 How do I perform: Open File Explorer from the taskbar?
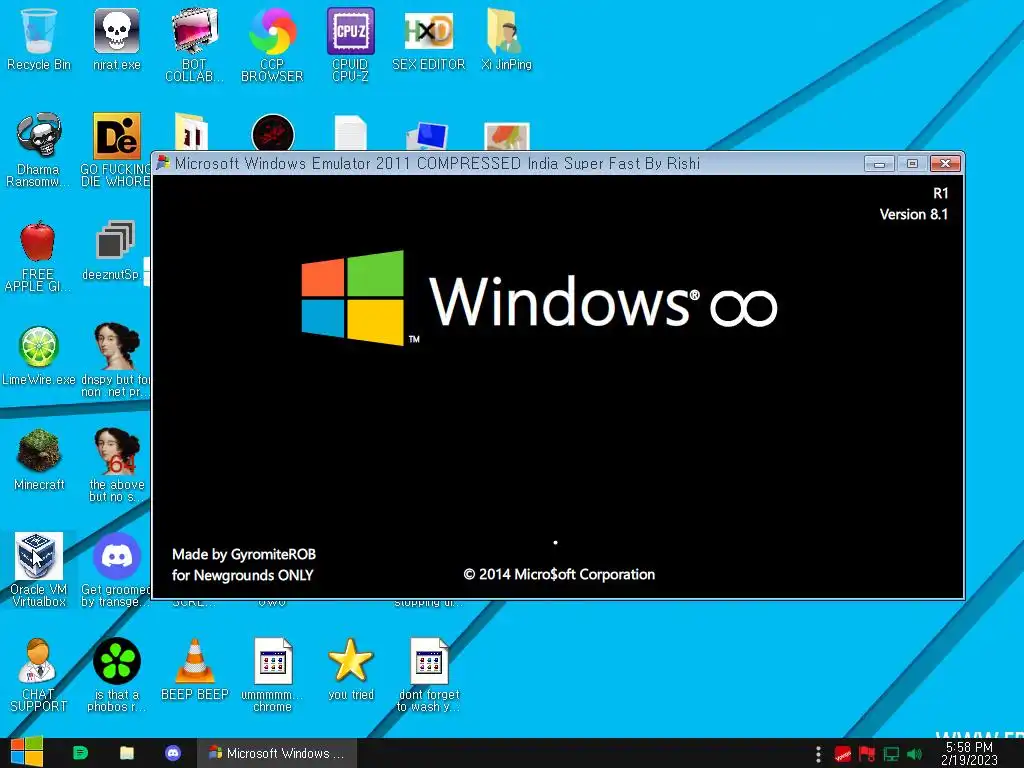tap(127, 753)
